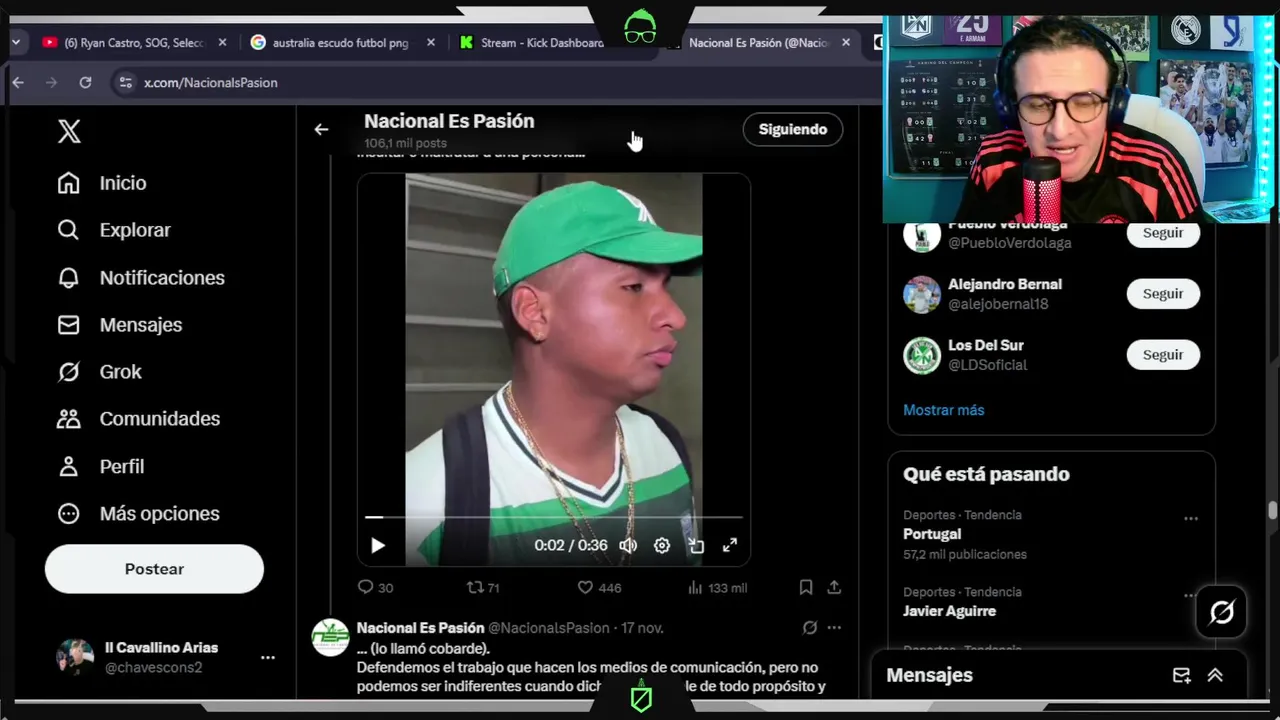Reply to the post with 30 comments
This screenshot has height=720, width=1280.
(x=375, y=588)
